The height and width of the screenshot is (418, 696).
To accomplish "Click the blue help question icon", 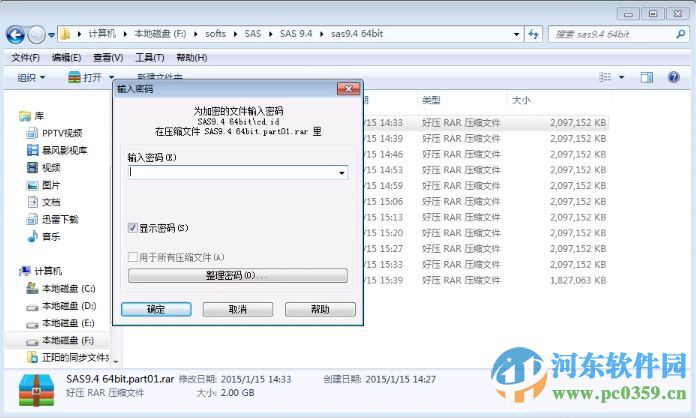I will pos(673,77).
